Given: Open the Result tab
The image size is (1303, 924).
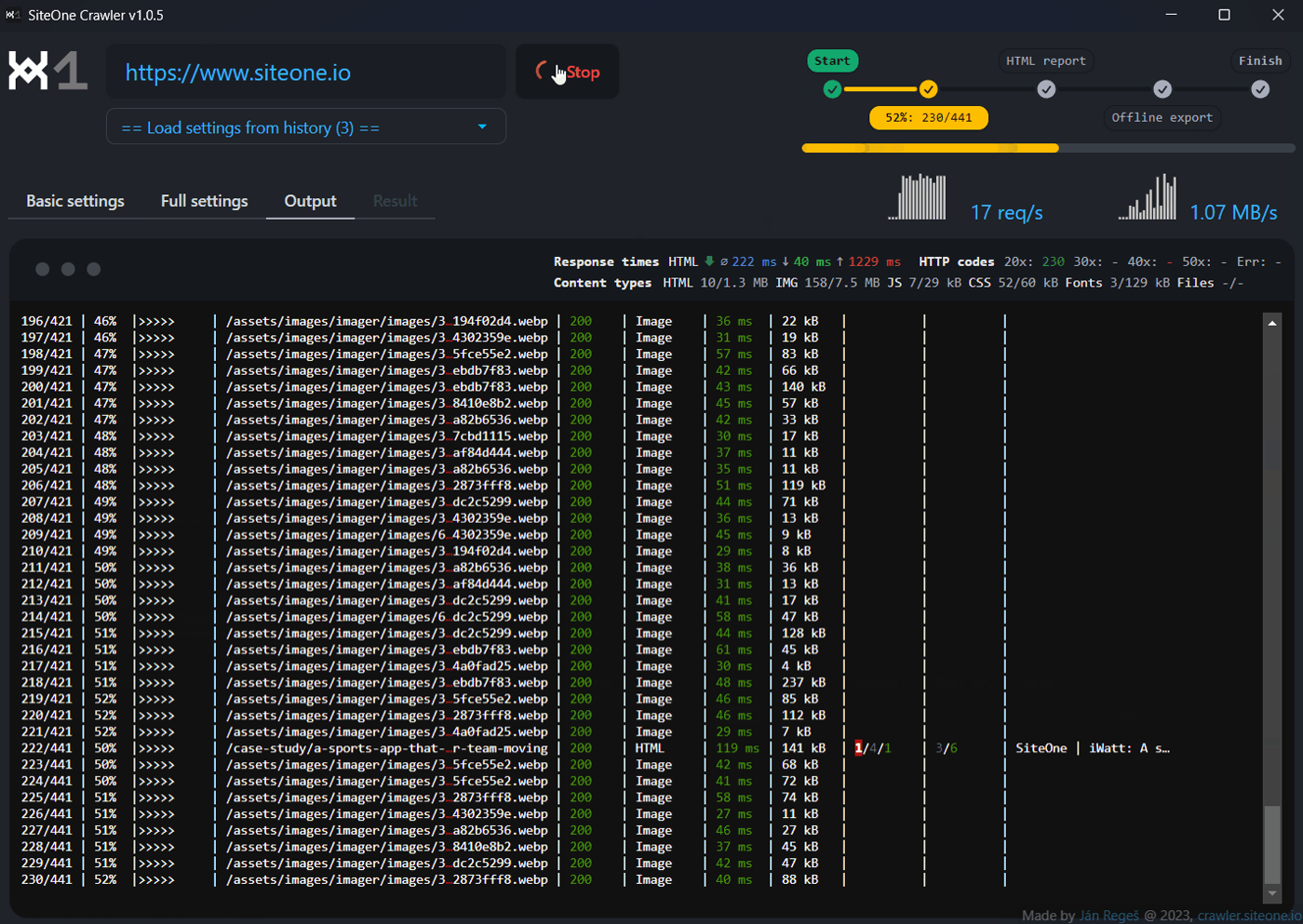Looking at the screenshot, I should tap(395, 201).
